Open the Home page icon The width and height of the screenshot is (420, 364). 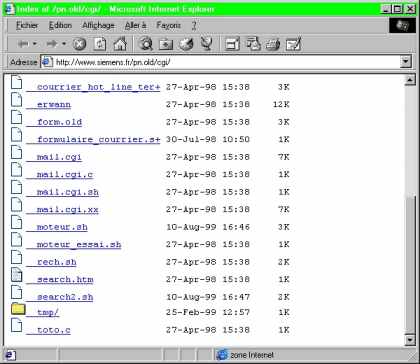(x=120, y=44)
